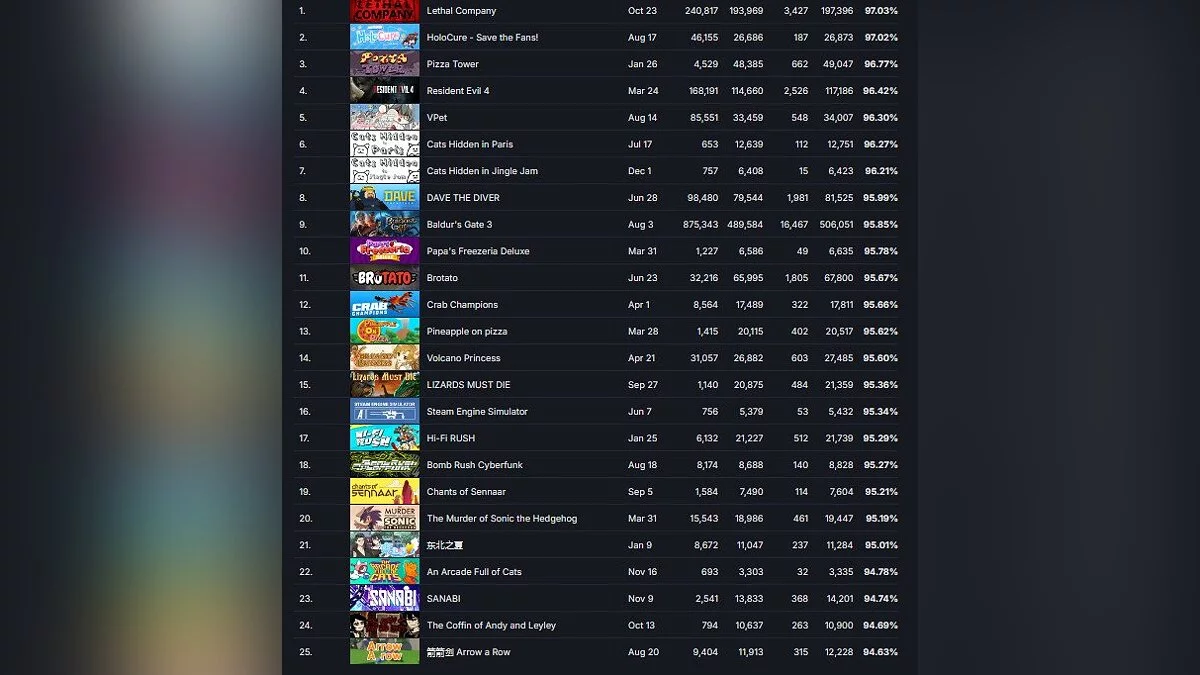
Task: Open the An Arcade Full of Cats link
Action: click(474, 571)
